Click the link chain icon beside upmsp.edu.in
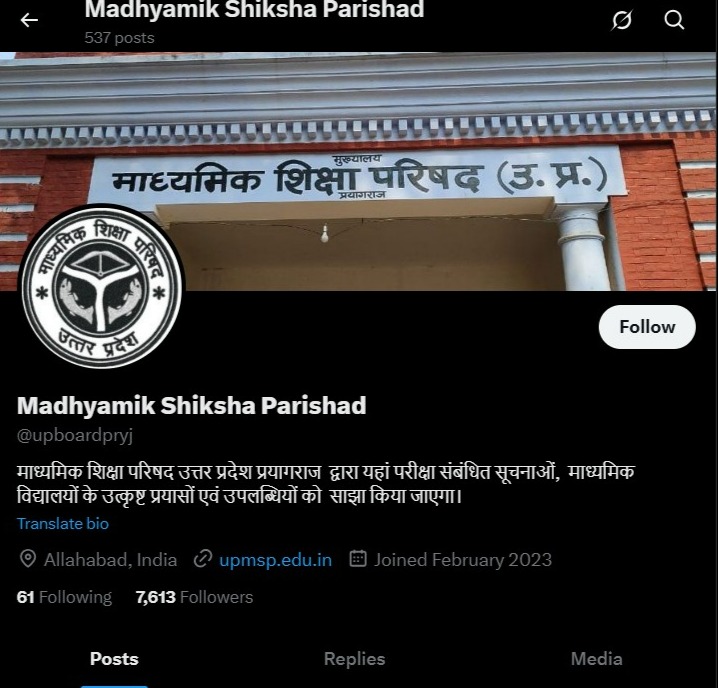 point(202,559)
